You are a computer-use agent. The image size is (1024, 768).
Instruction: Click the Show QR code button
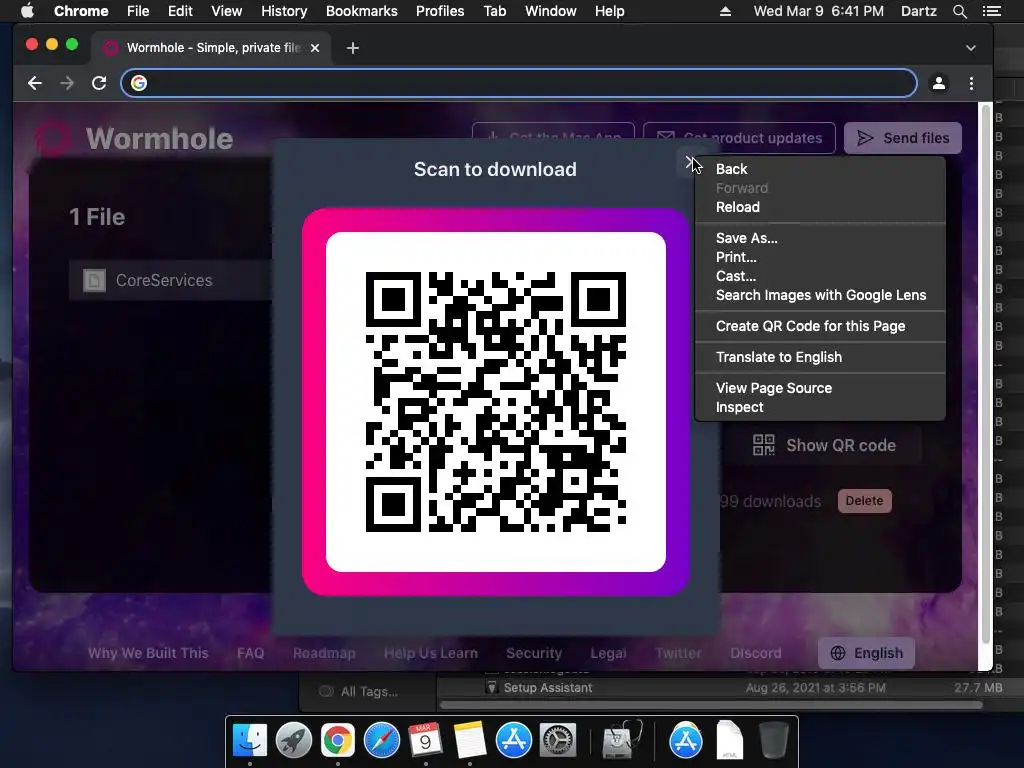(824, 445)
